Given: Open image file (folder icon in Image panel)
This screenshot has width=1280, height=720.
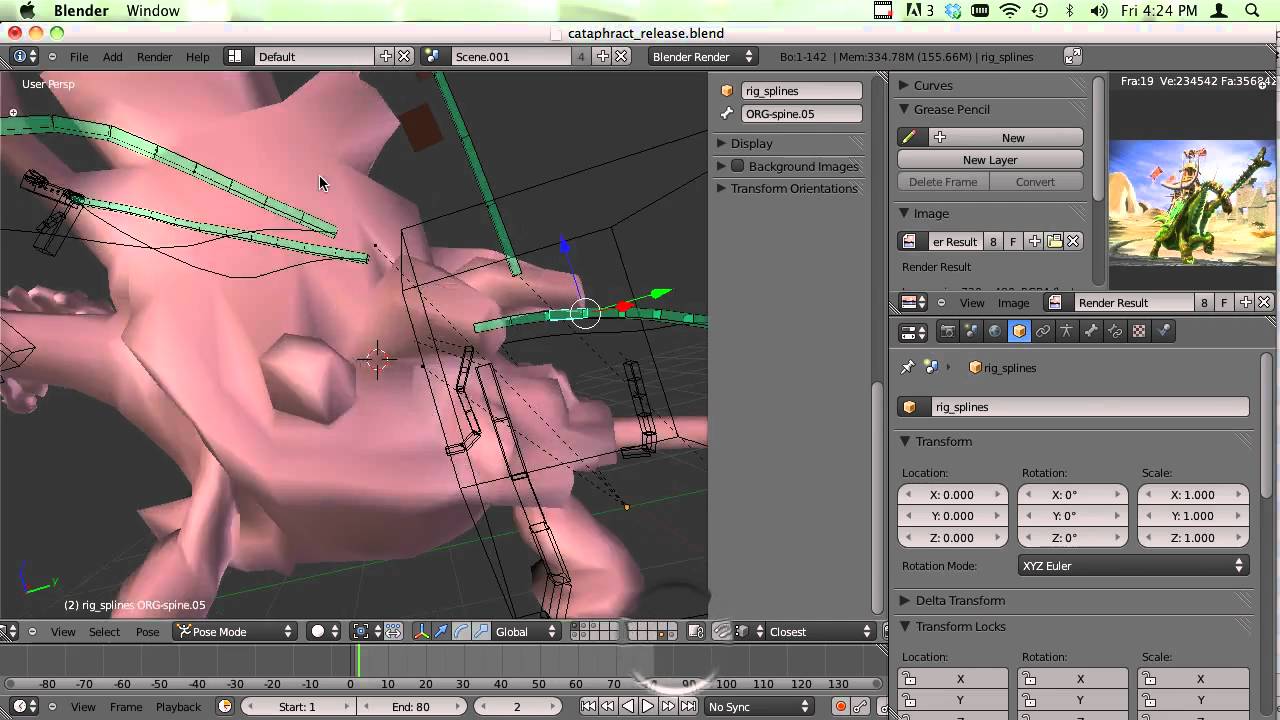Looking at the screenshot, I should point(1054,241).
